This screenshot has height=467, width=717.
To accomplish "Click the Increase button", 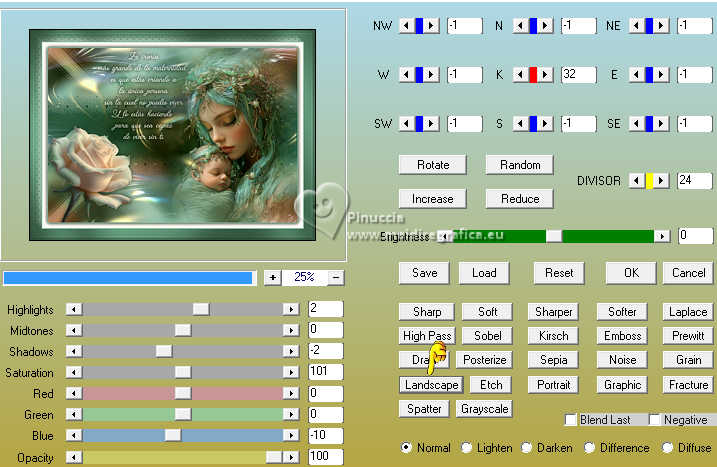I will pos(433,199).
